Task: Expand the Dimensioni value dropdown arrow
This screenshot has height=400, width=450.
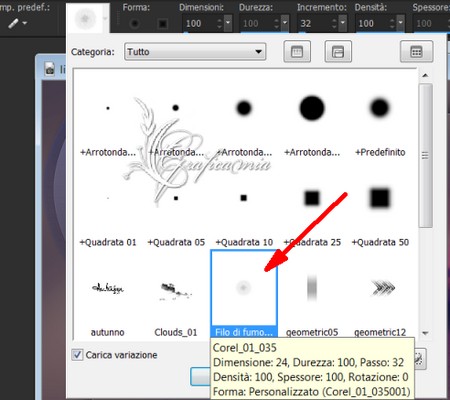Action: coord(228,23)
